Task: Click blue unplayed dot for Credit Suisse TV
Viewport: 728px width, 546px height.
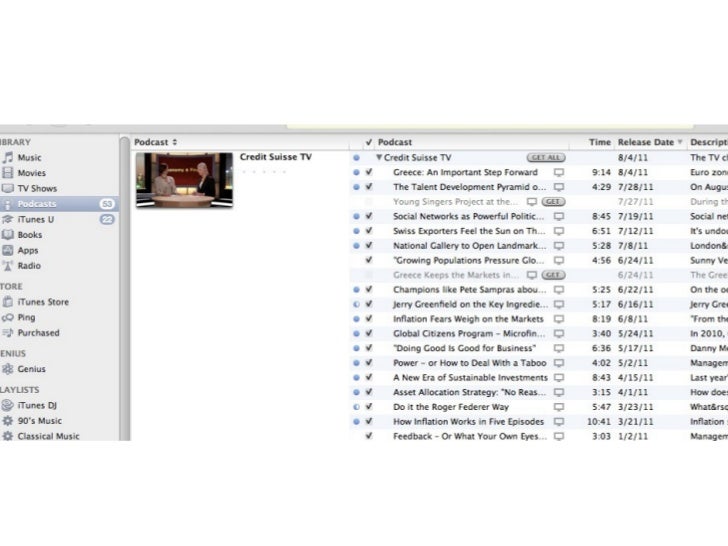Action: [357, 157]
